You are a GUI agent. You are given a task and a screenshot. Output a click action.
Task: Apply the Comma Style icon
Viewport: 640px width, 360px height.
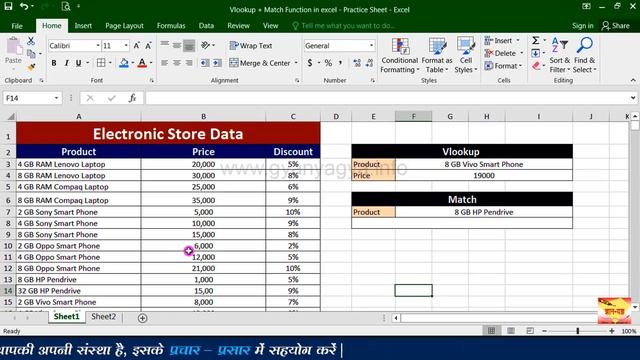[x=340, y=63]
